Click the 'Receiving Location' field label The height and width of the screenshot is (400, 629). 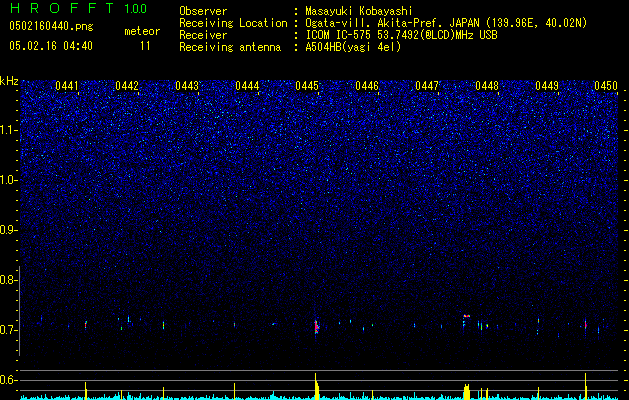[233, 23]
